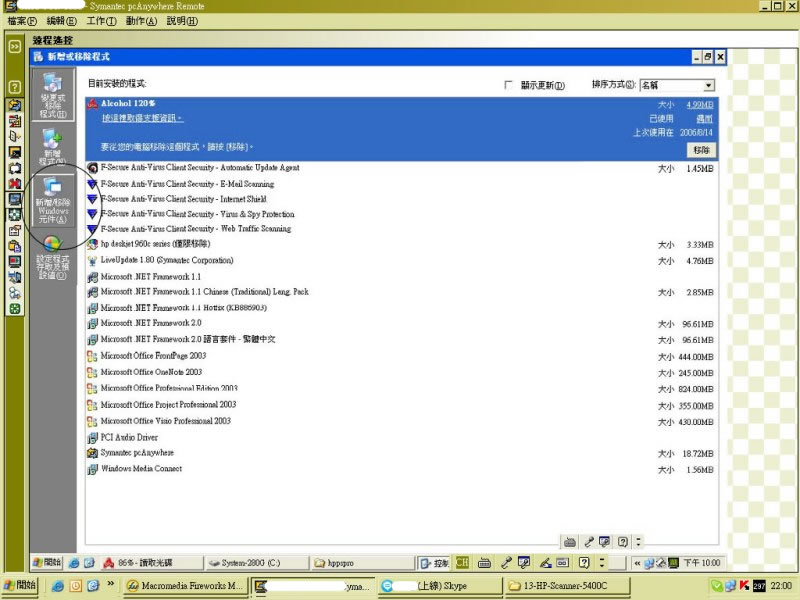Open the 檔案(F) menu
The height and width of the screenshot is (600, 800).
[x=22, y=21]
